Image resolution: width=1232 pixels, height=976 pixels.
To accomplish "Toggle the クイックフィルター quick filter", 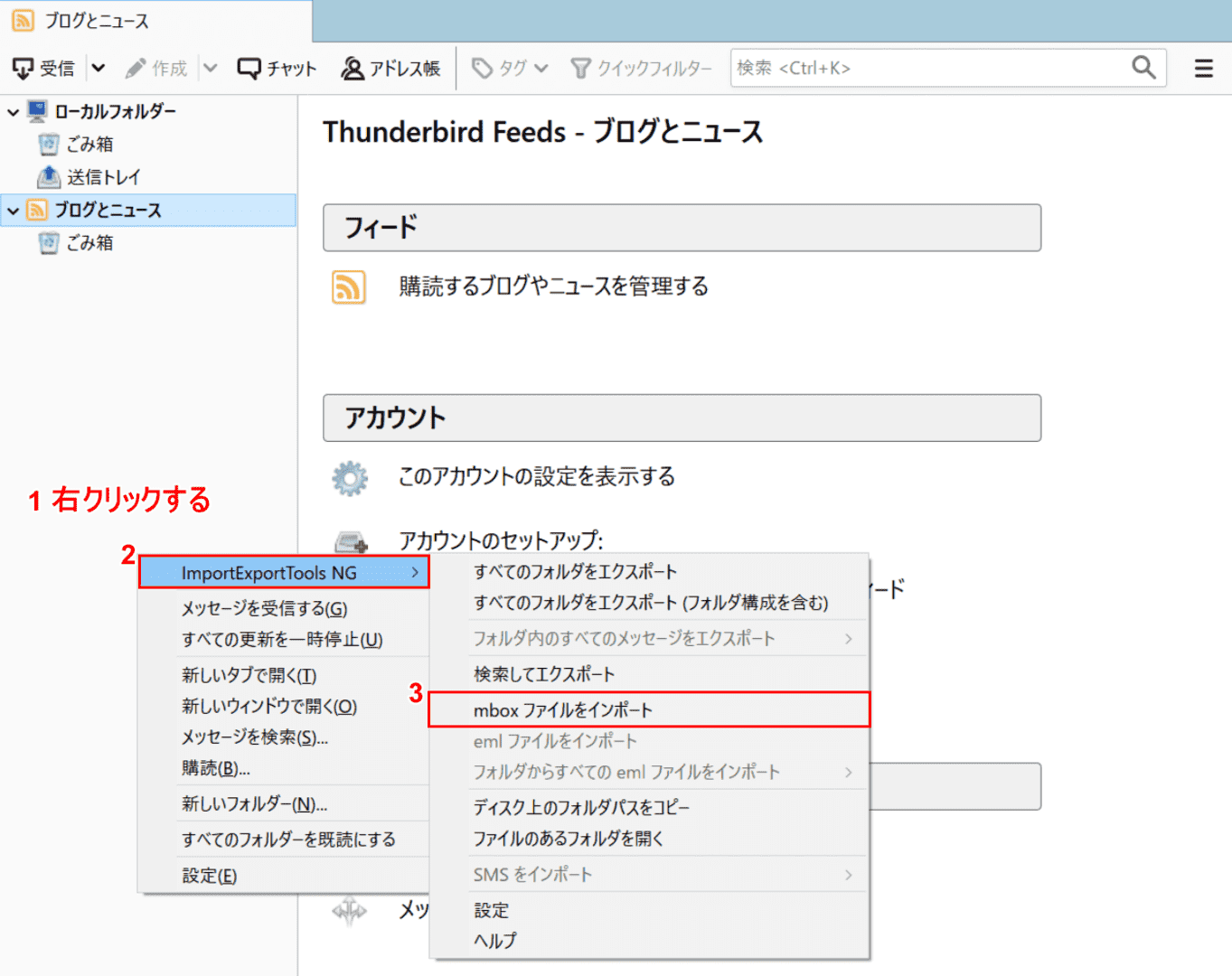I will (641, 69).
